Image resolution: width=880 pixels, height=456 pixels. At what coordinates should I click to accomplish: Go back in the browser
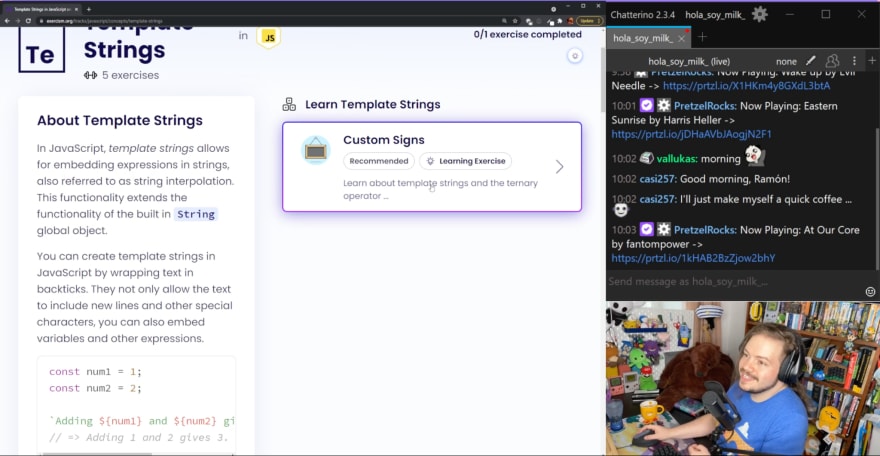tap(7, 21)
